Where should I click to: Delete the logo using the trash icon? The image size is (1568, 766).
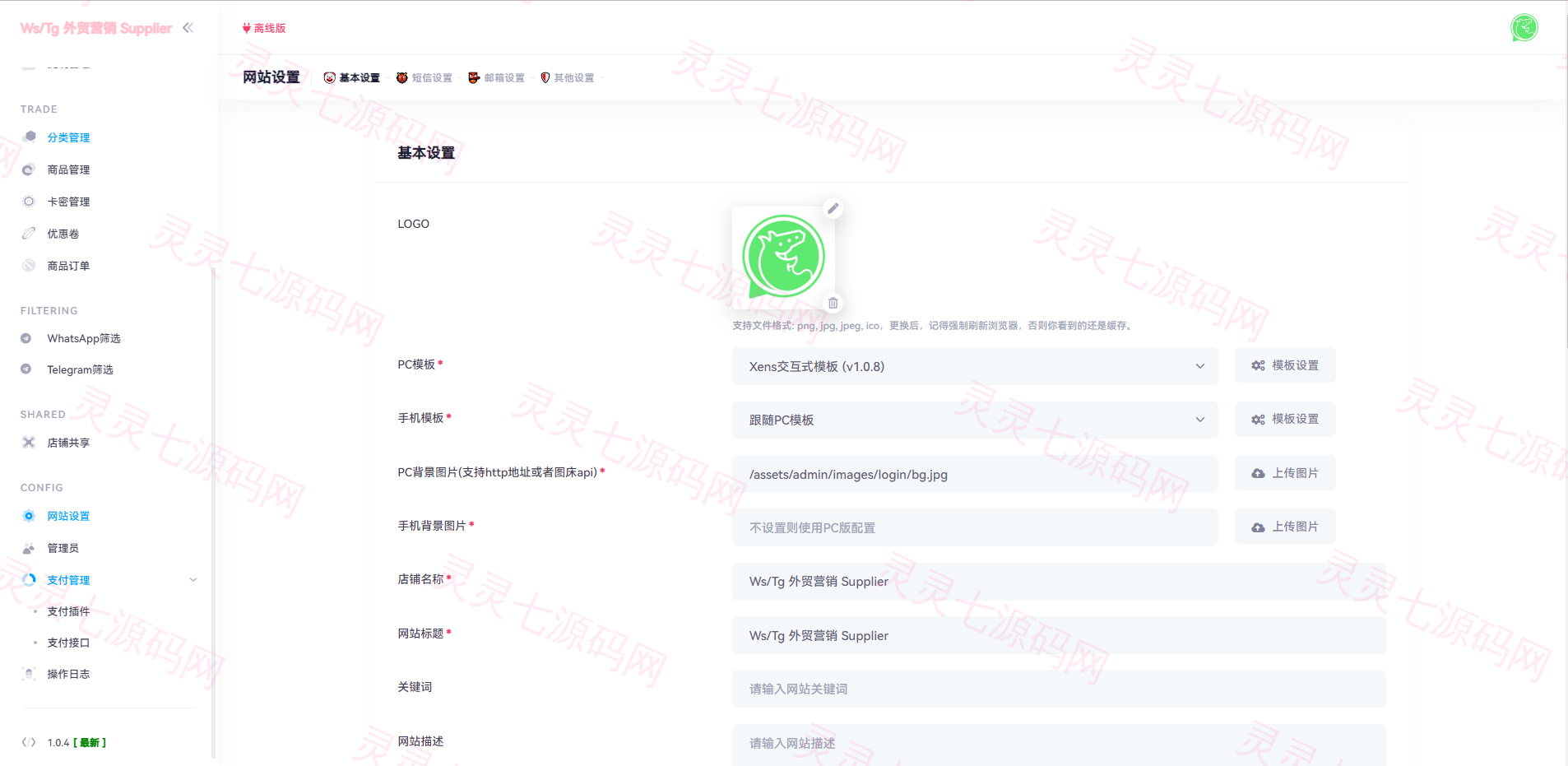tap(833, 303)
